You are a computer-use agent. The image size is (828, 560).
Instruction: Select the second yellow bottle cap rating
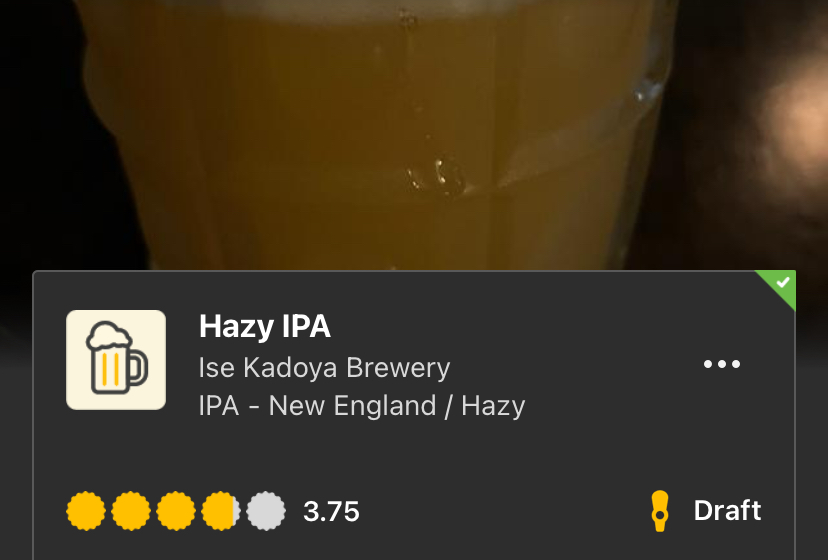(131, 511)
